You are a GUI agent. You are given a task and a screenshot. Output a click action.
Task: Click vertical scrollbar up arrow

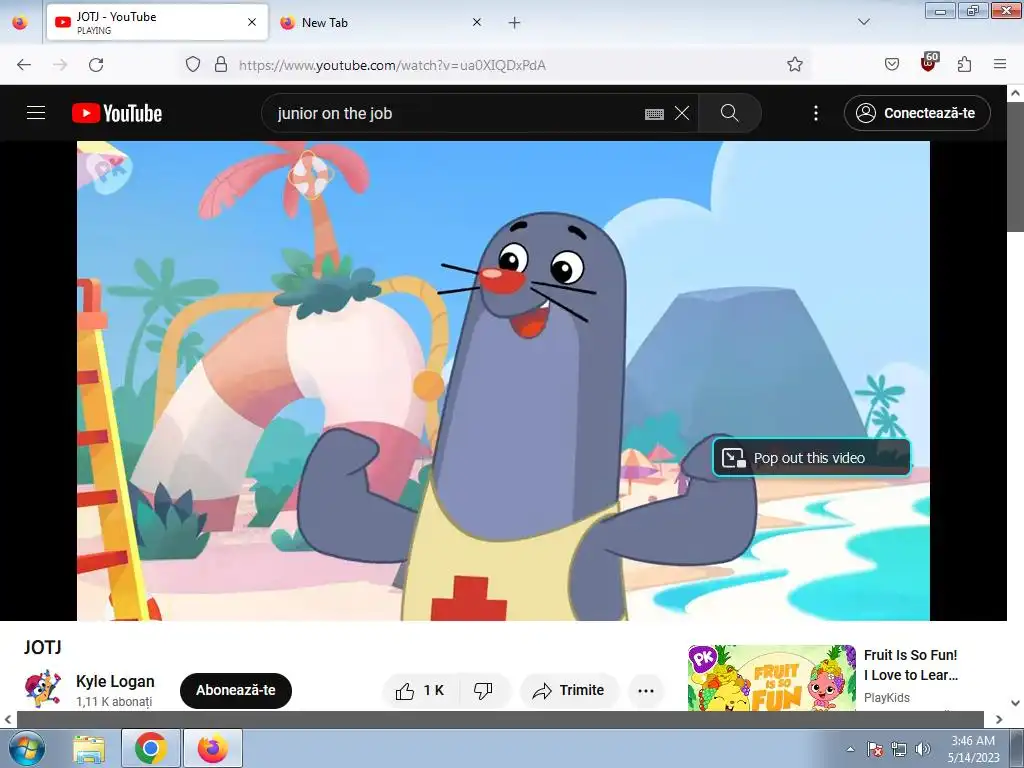1016,93
